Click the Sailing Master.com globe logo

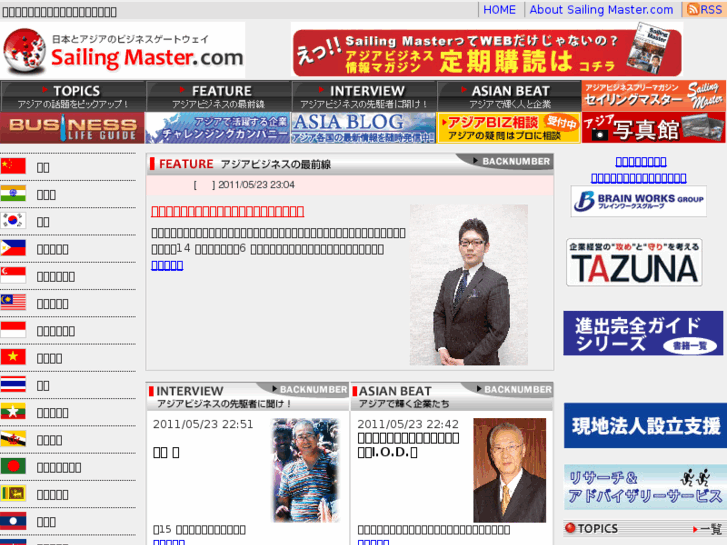[x=24, y=51]
